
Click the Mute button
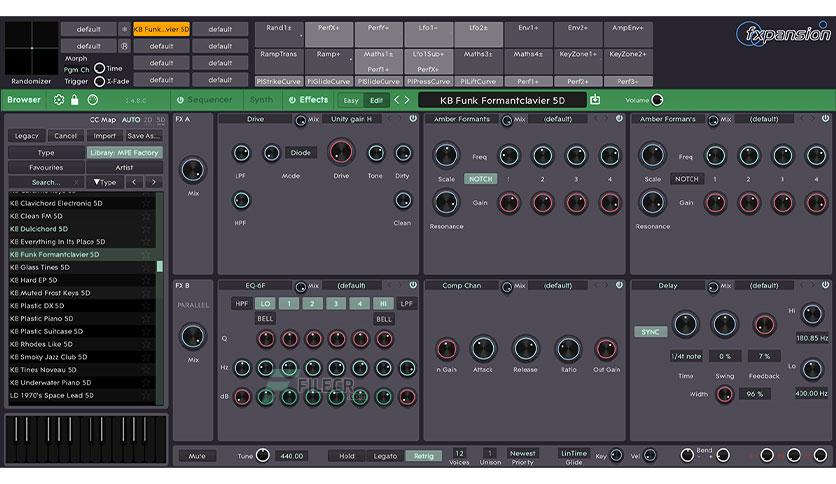pos(196,456)
